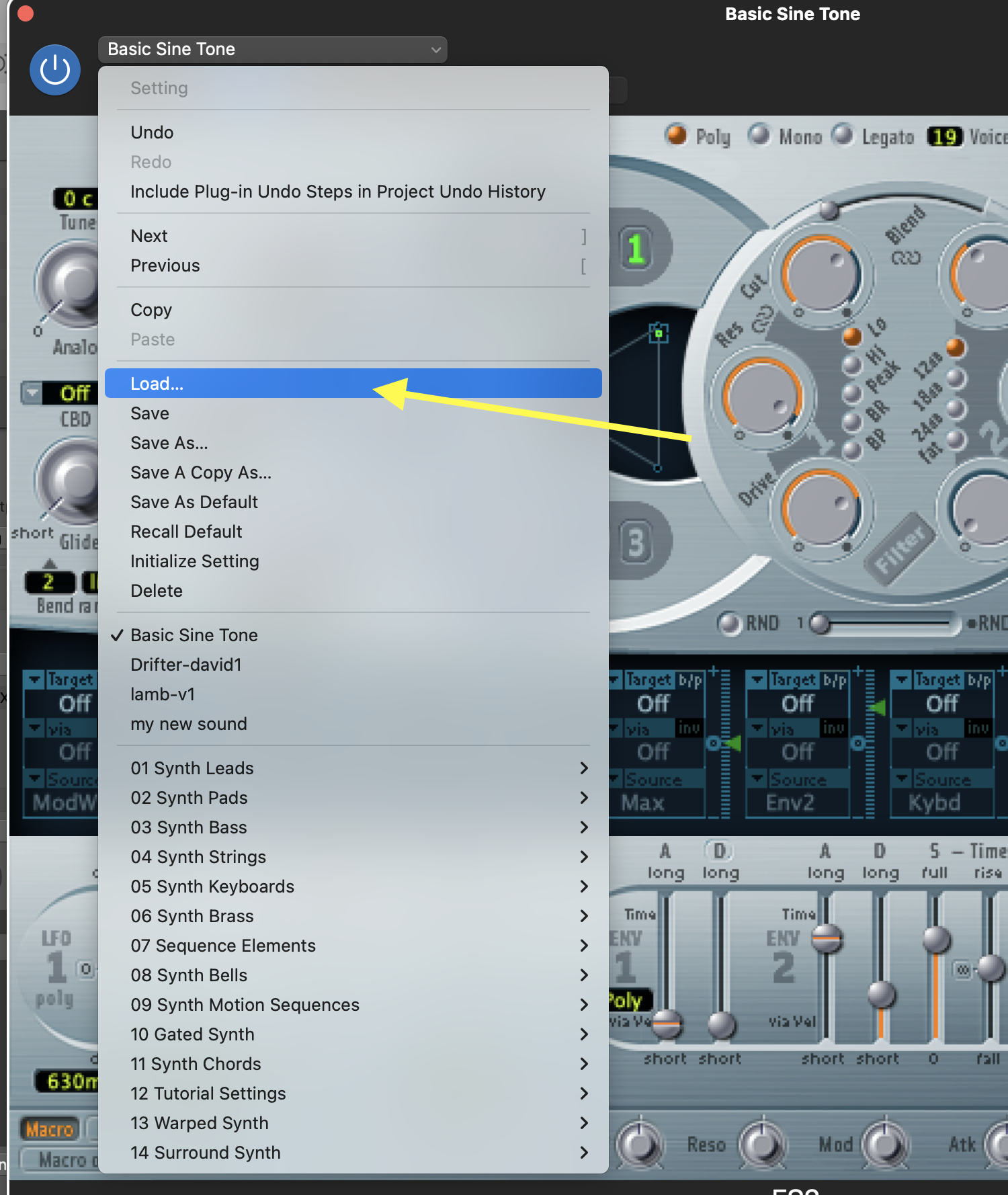Click the Macro button
1008x1195 pixels.
coord(49,1129)
